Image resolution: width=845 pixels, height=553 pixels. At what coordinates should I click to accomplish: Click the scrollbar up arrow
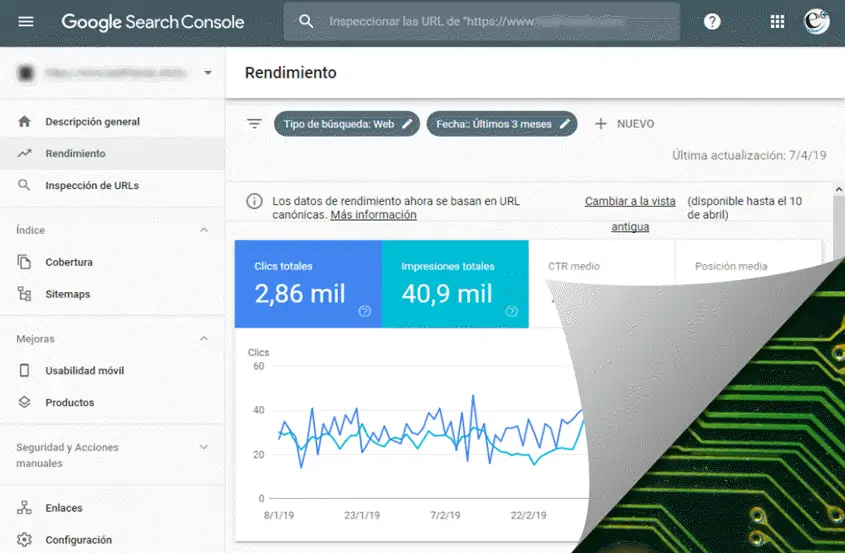pyautogui.click(x=839, y=189)
